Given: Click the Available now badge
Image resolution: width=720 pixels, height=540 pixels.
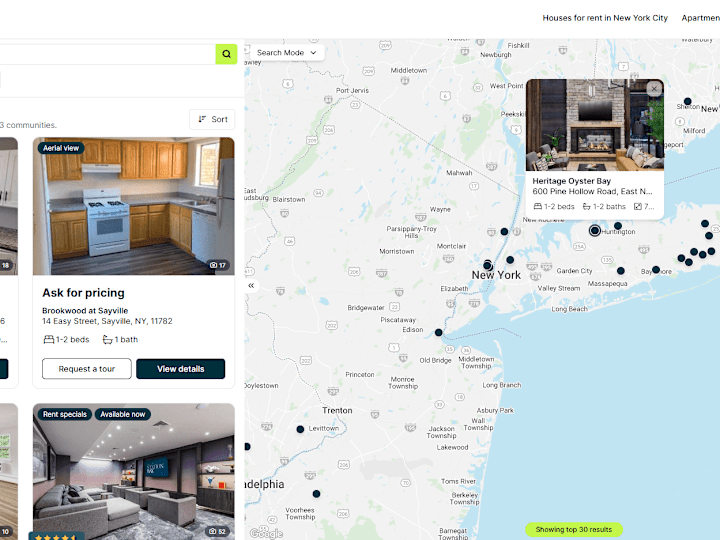Looking at the screenshot, I should [123, 414].
